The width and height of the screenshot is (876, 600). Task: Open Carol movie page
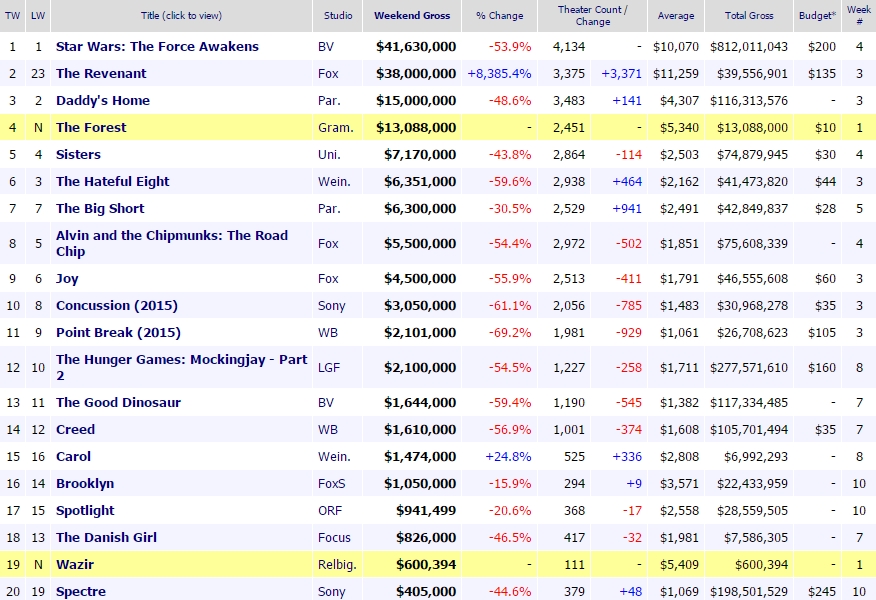(73, 456)
